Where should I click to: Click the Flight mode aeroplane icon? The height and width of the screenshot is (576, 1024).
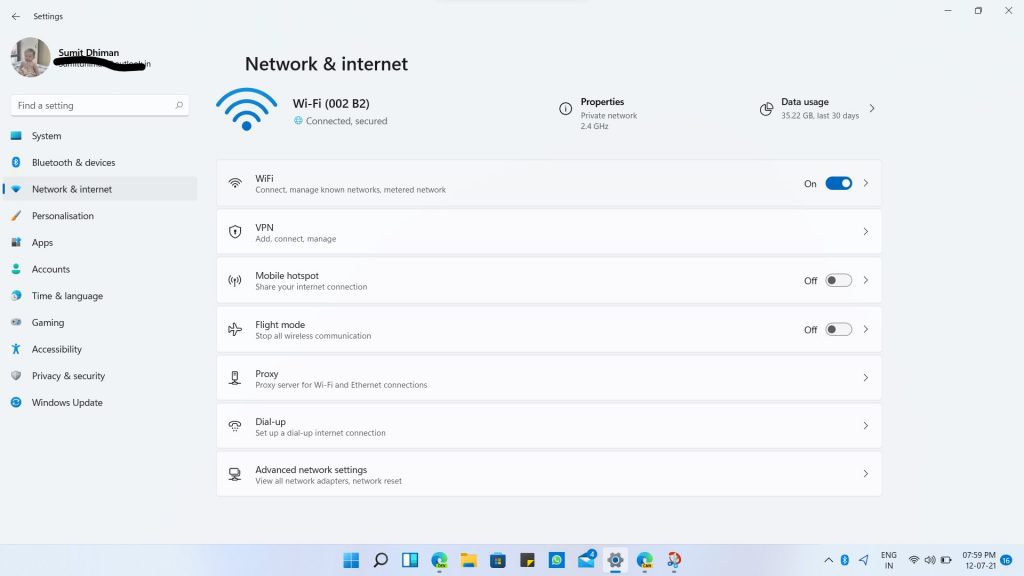click(234, 328)
